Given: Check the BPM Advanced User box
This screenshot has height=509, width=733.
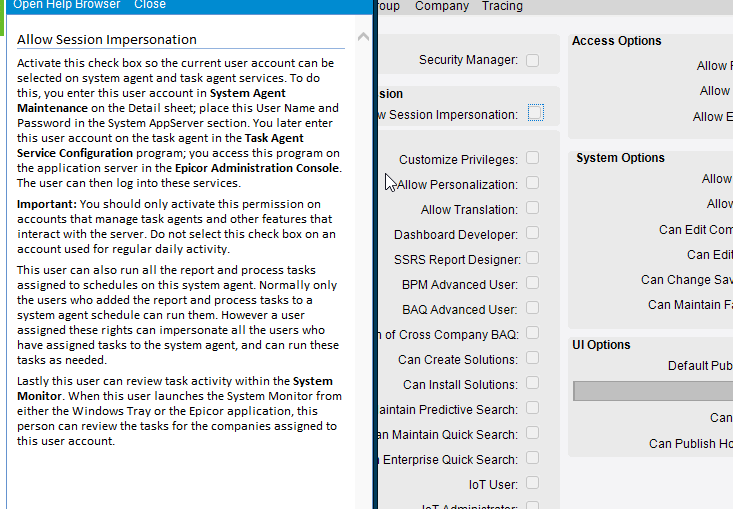Looking at the screenshot, I should [533, 283].
